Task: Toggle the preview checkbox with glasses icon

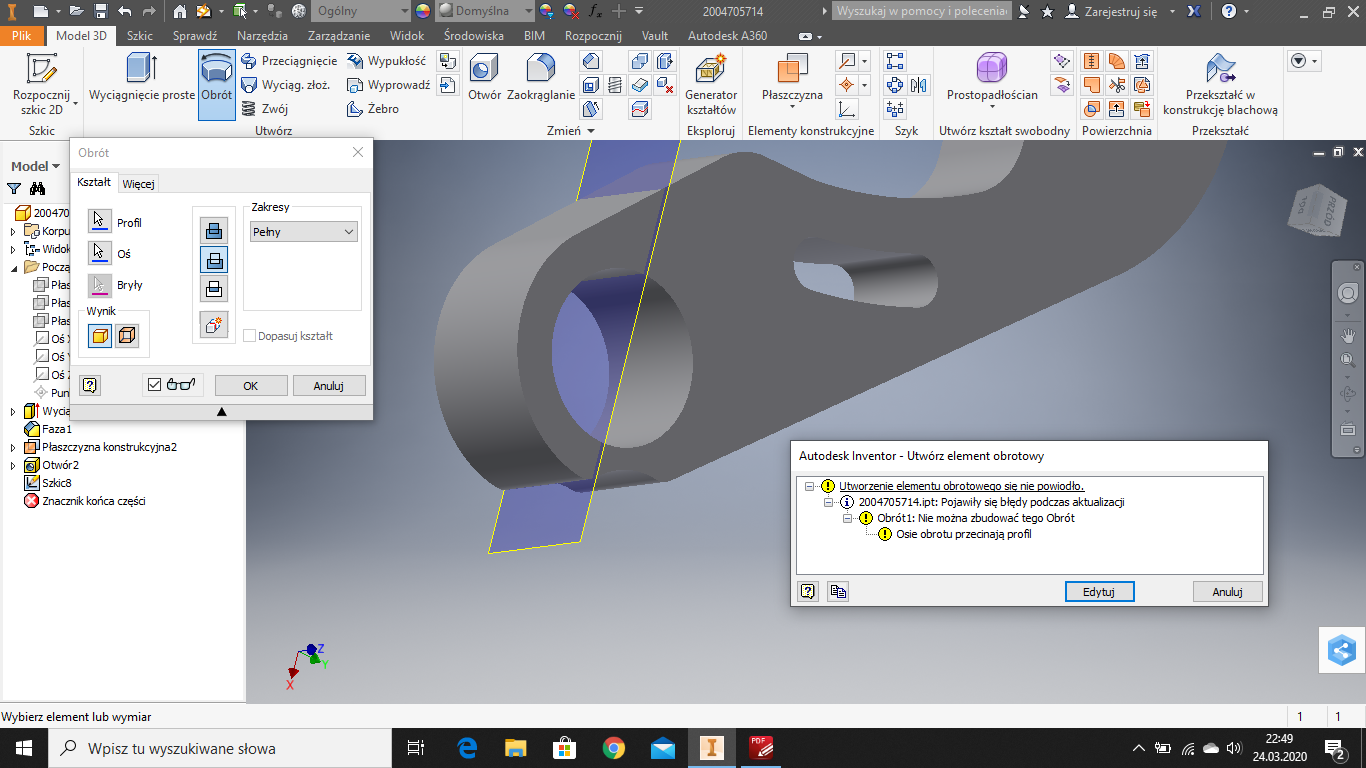Action: click(x=154, y=385)
